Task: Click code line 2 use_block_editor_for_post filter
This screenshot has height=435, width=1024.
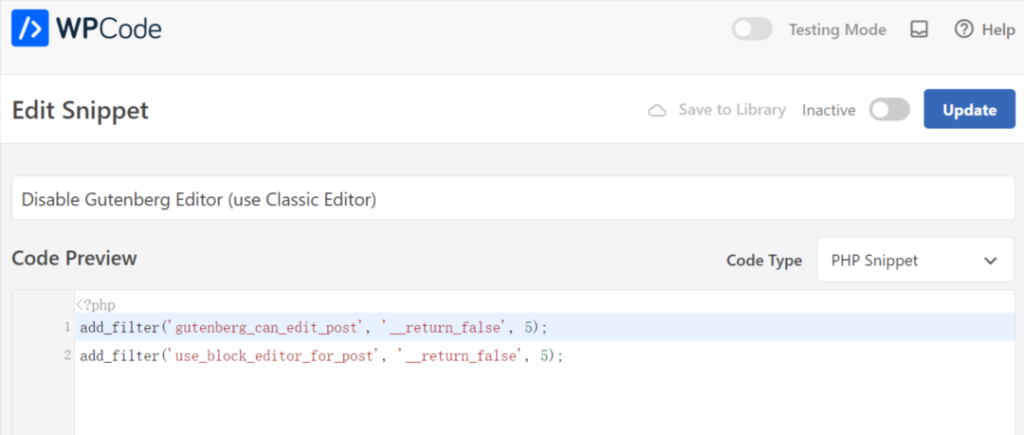Action: [321, 356]
